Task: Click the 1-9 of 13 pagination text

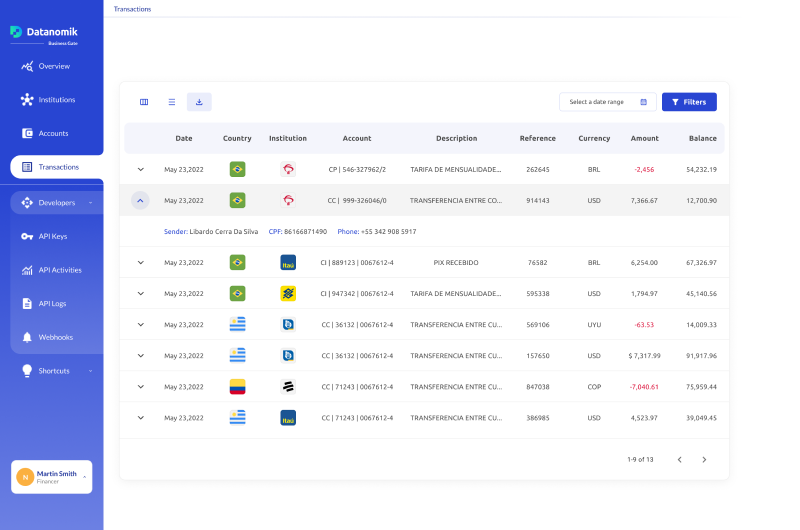Action: point(640,460)
